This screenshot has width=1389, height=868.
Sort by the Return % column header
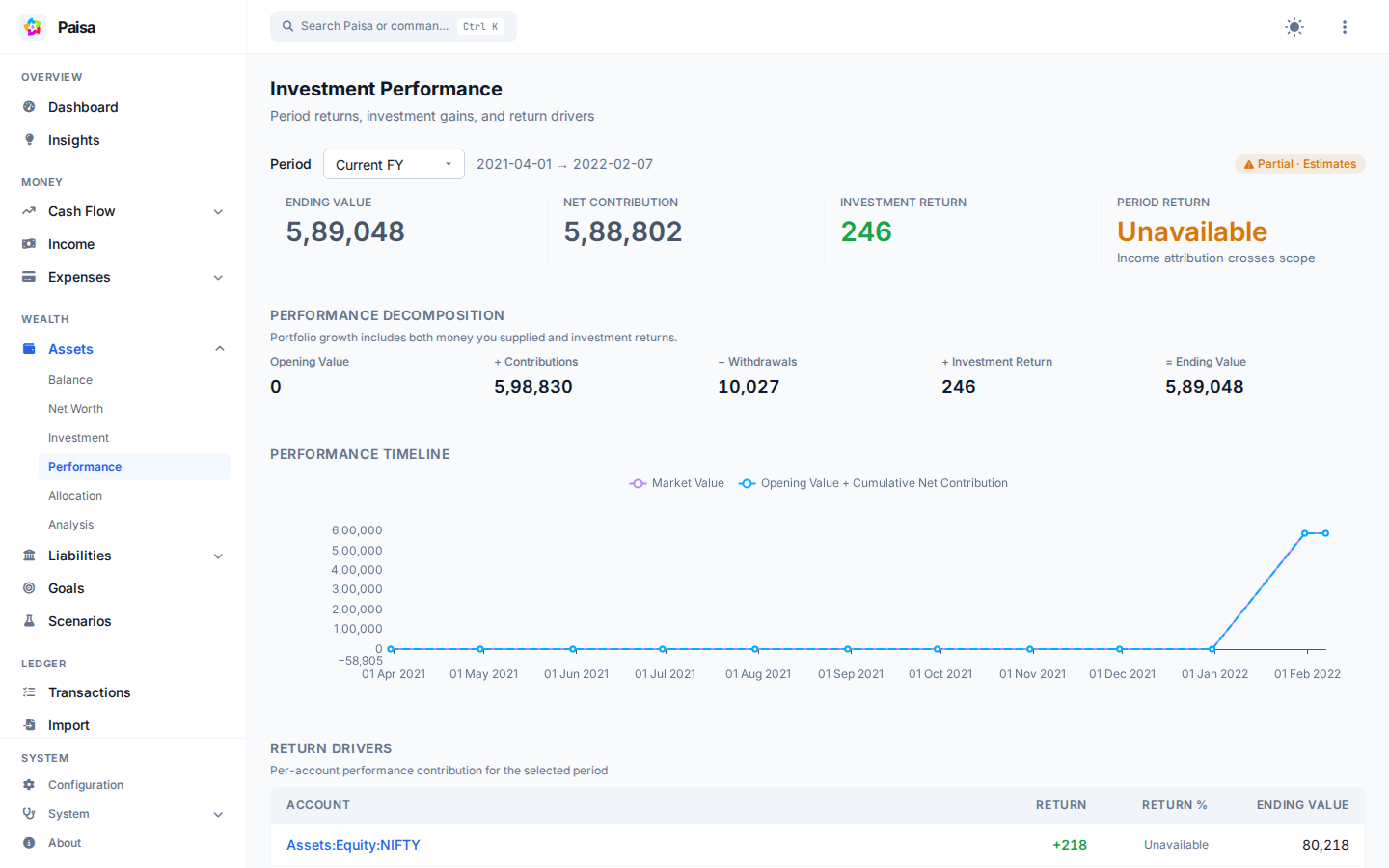pyautogui.click(x=1174, y=805)
